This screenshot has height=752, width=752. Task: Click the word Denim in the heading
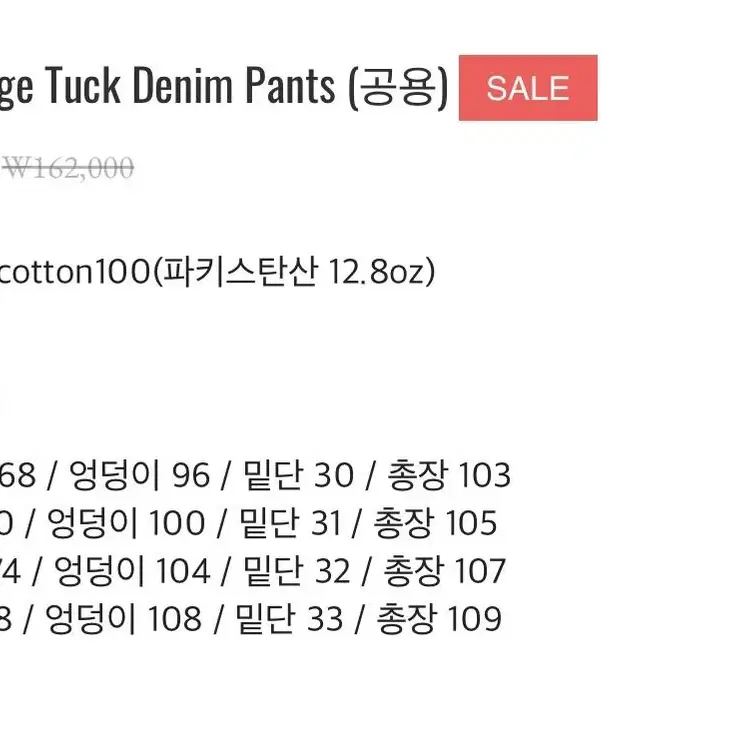[183, 85]
